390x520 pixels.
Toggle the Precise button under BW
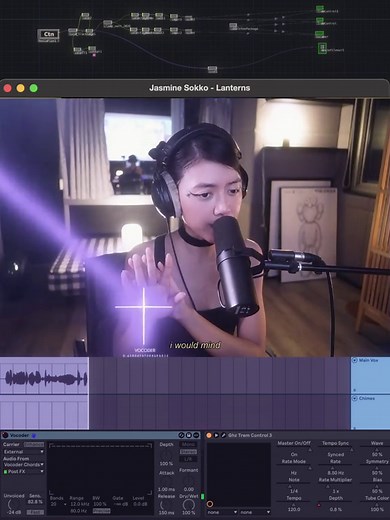tap(101, 511)
